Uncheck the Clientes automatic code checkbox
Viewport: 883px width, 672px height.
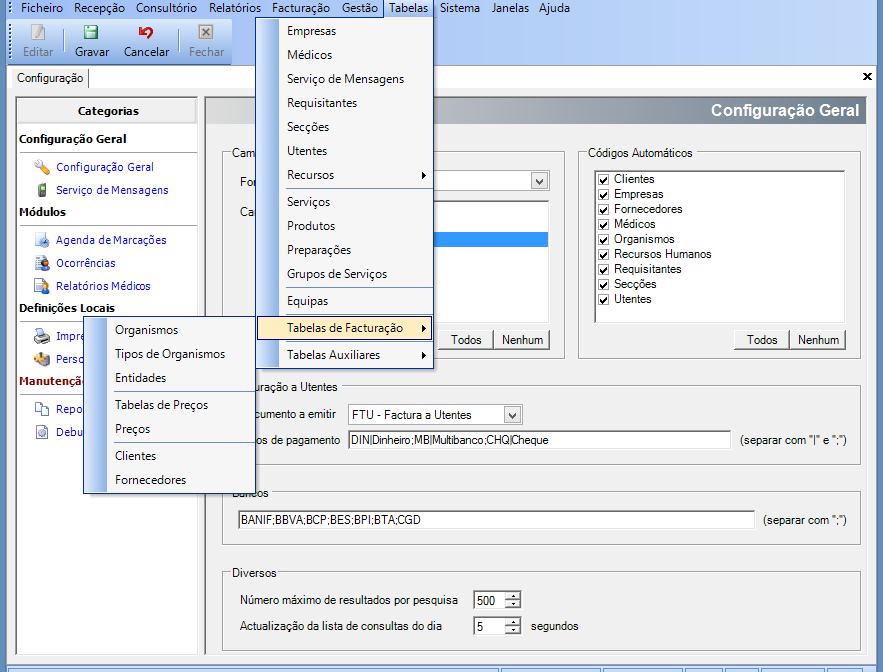[604, 180]
